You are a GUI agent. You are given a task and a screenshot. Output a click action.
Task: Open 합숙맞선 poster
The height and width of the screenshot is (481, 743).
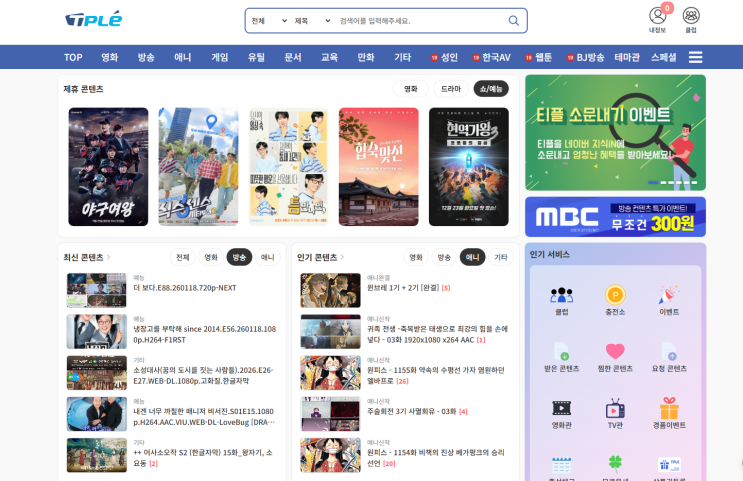(379, 167)
